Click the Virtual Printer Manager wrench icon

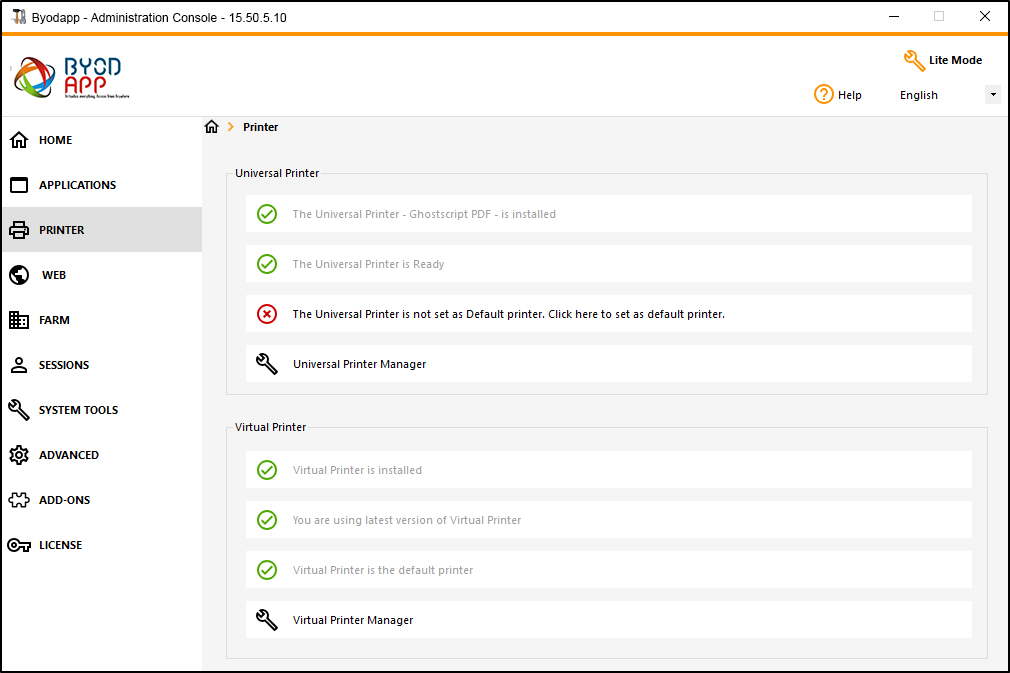click(x=267, y=620)
